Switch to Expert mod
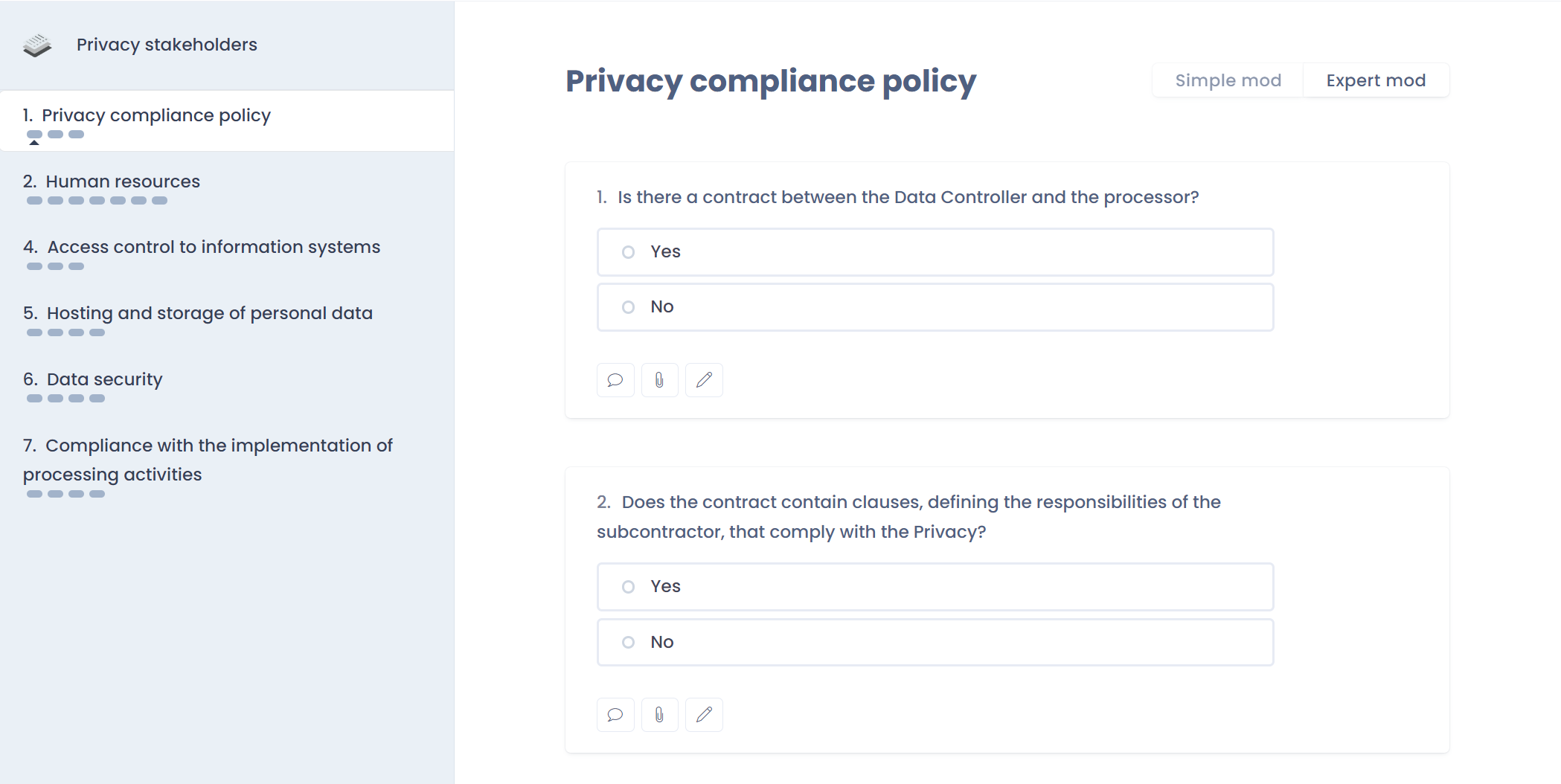Screen dimensions: 1561x784 1376,80
